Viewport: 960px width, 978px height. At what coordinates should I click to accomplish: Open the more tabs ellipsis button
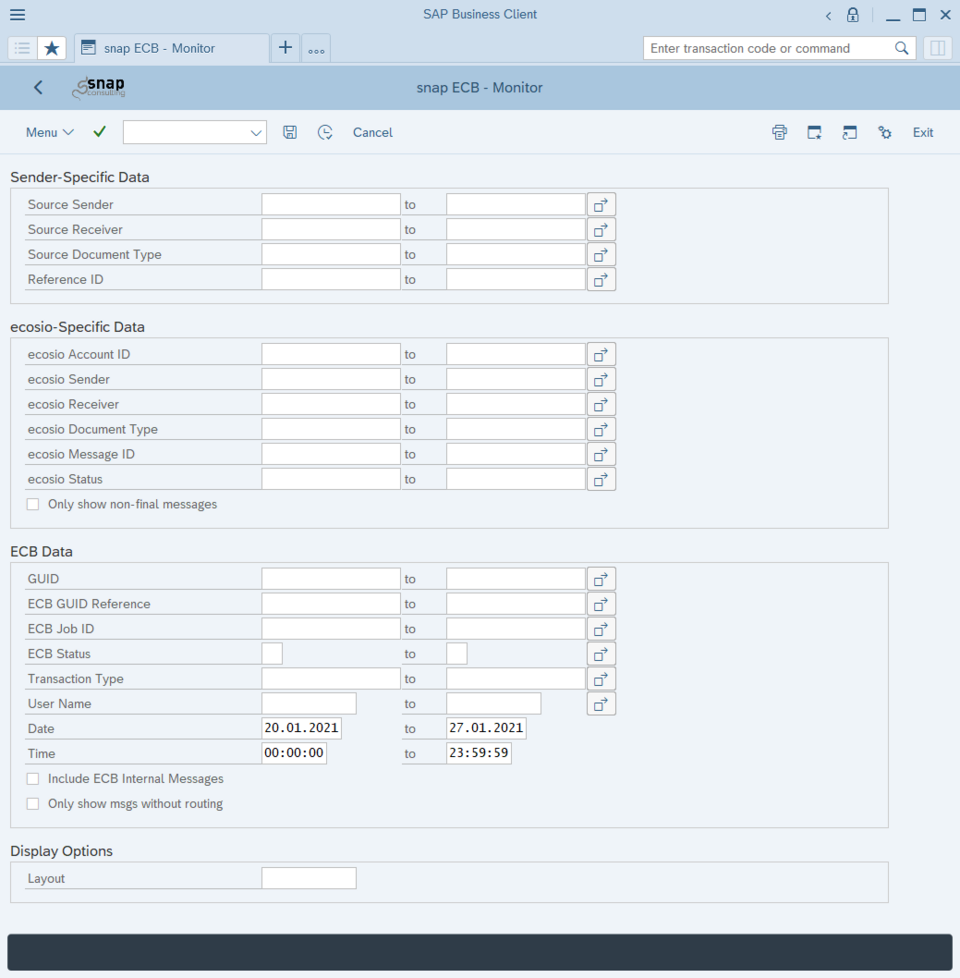(316, 49)
